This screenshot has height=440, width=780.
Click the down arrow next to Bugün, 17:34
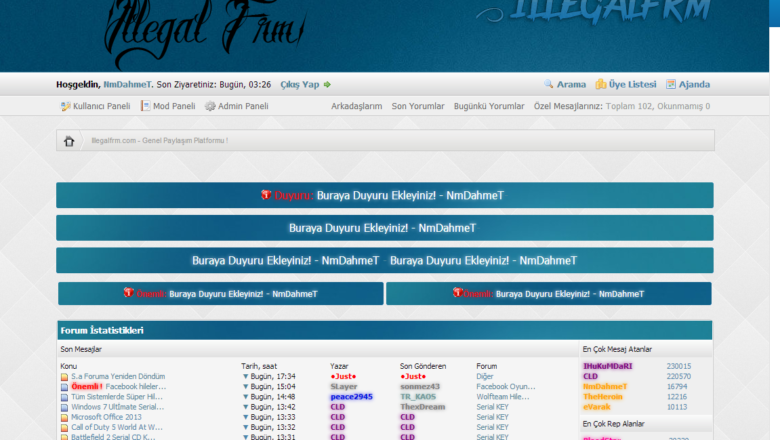point(245,376)
